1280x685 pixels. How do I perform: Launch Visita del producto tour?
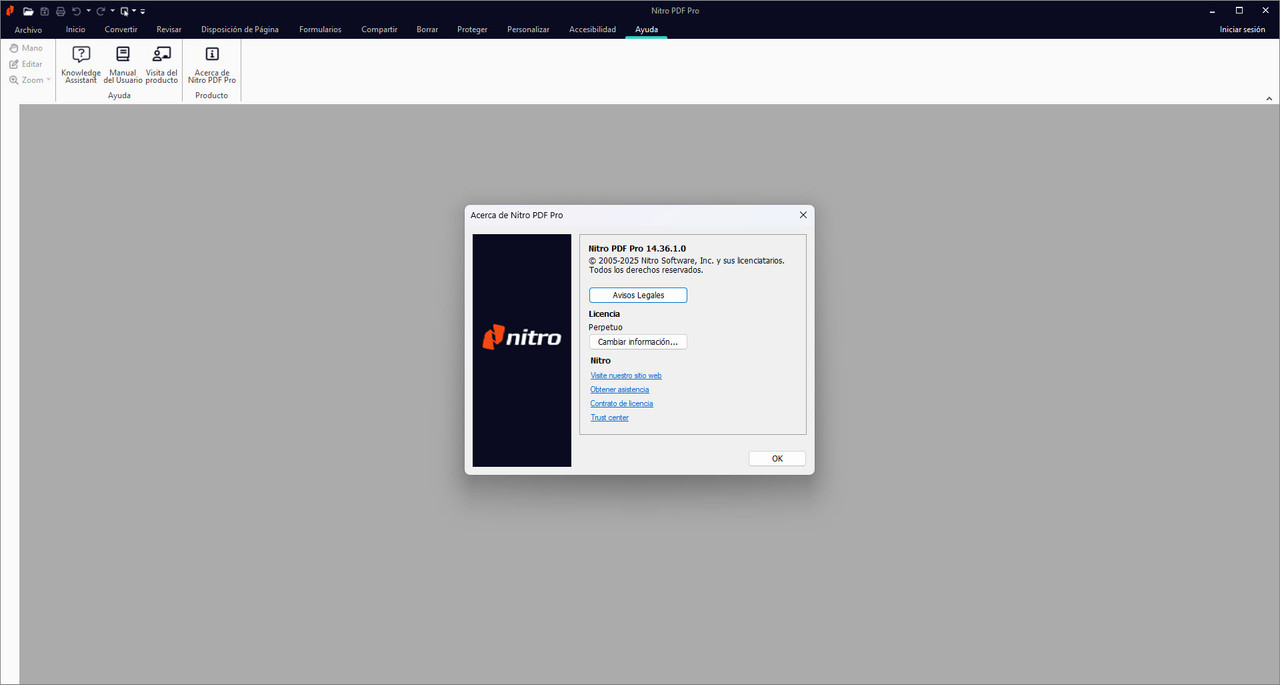click(162, 65)
